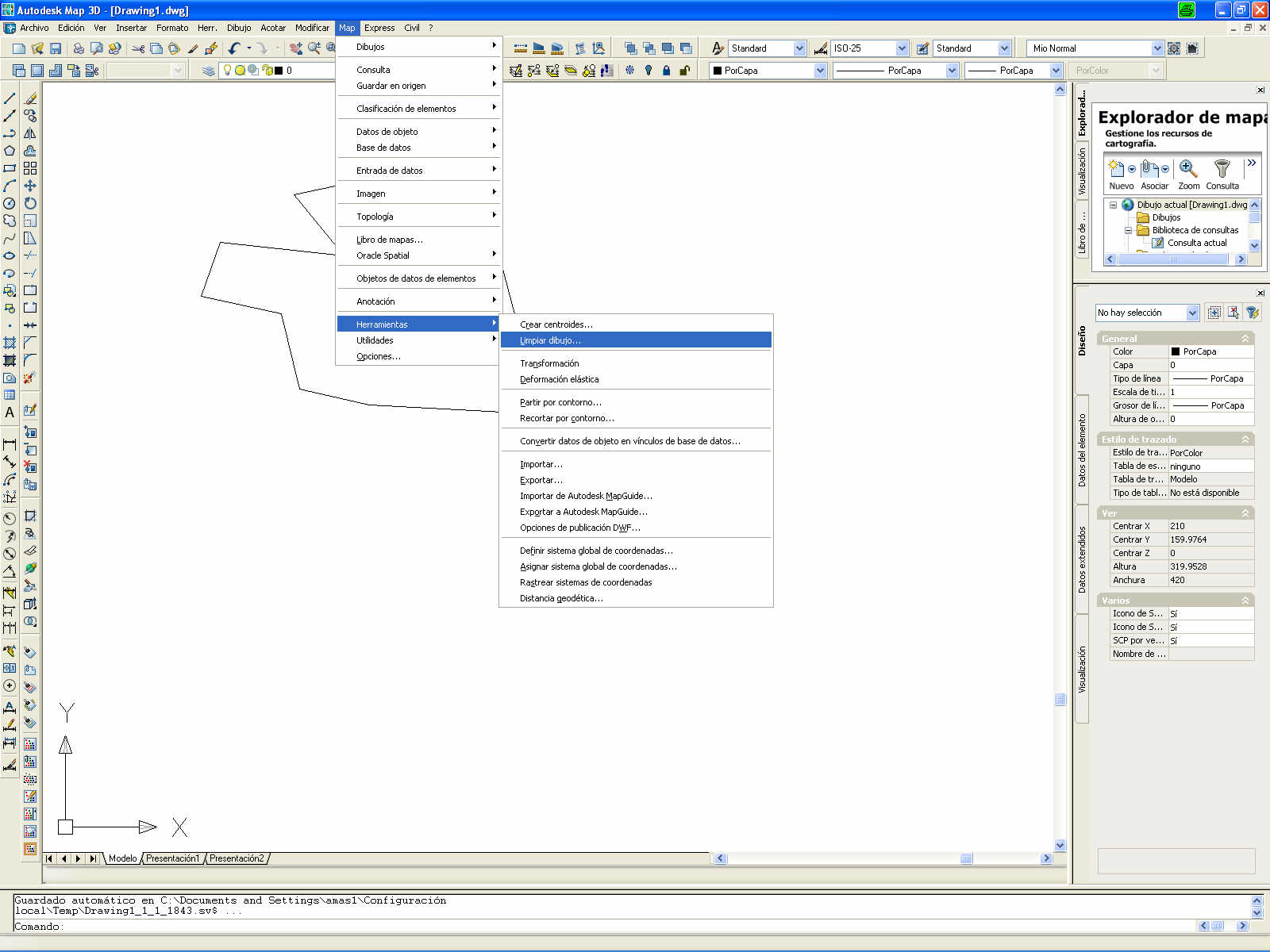Open the Opciones entry in Map menu
This screenshot has width=1270, height=952.
[x=419, y=356]
